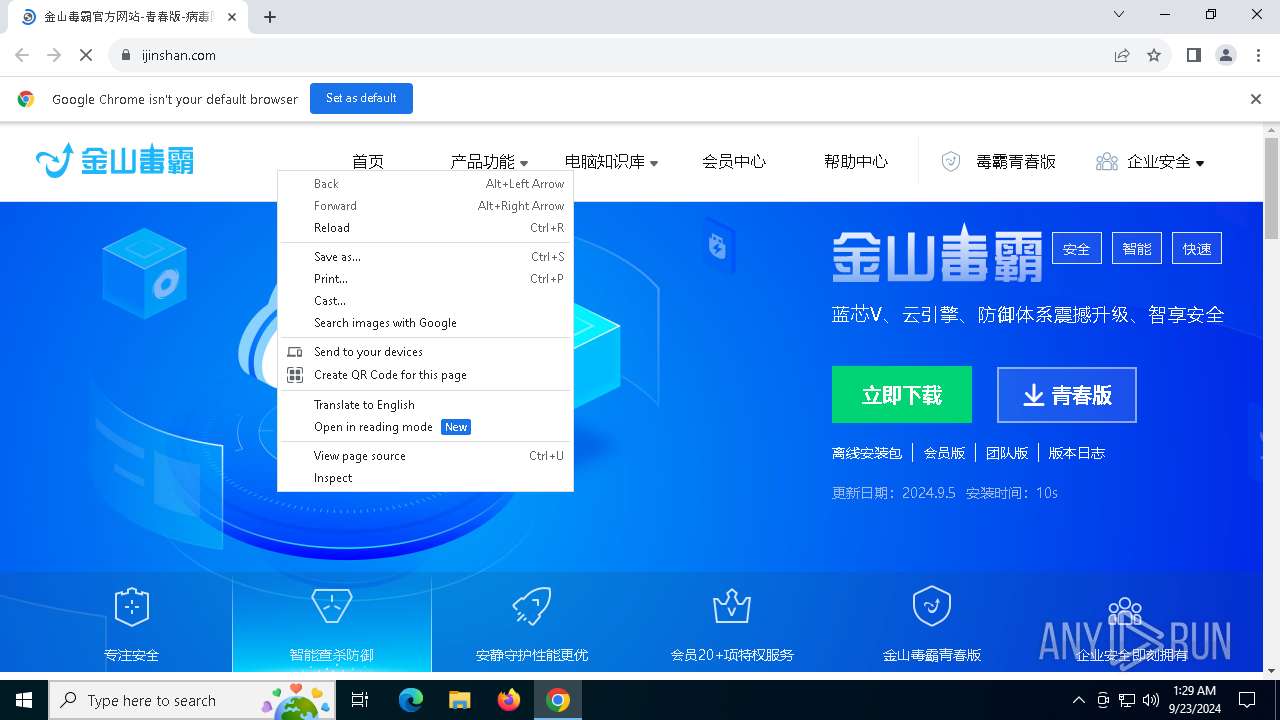This screenshot has width=1280, height=720.
Task: Click the 智能 tag
Action: (x=1137, y=248)
